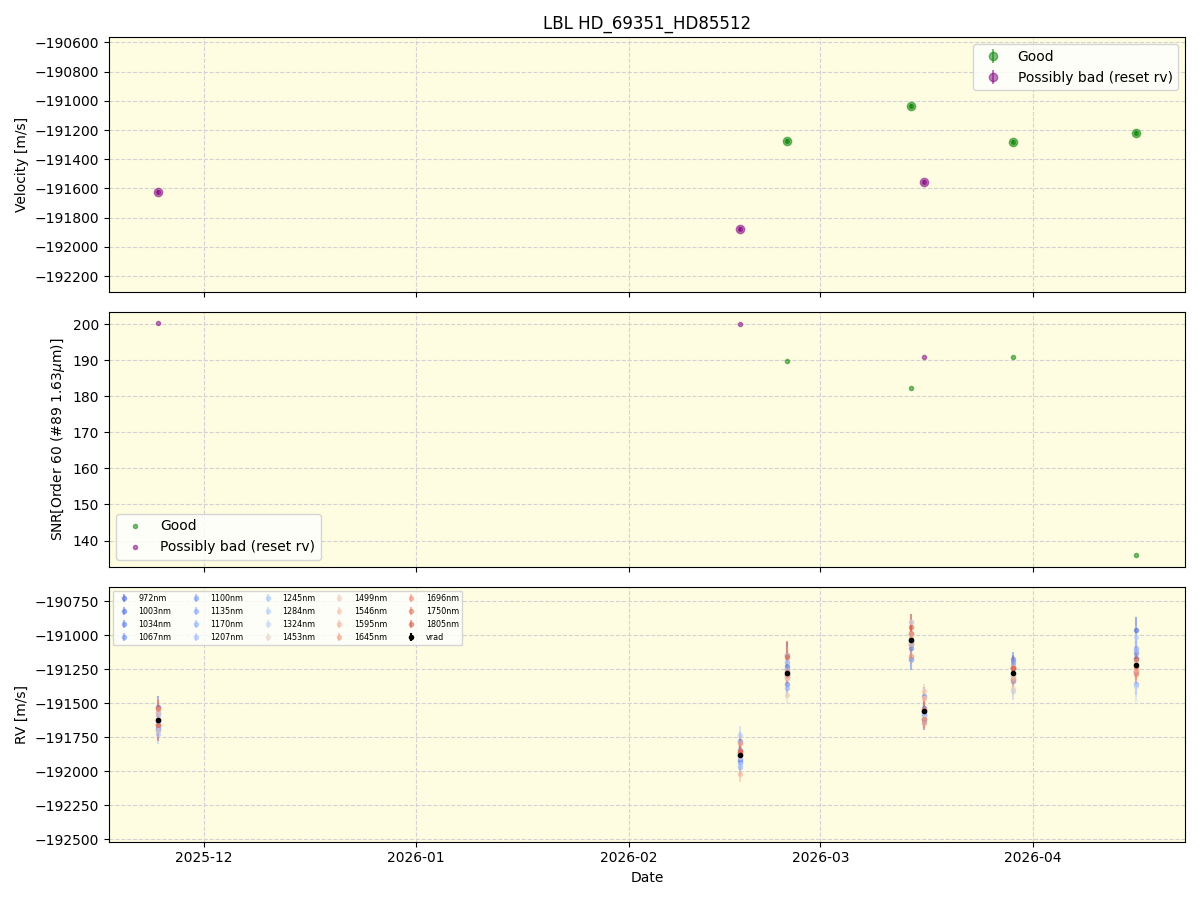The width and height of the screenshot is (1200, 900).
Task: Click the late-March green SNR point
Action: pos(1013,357)
